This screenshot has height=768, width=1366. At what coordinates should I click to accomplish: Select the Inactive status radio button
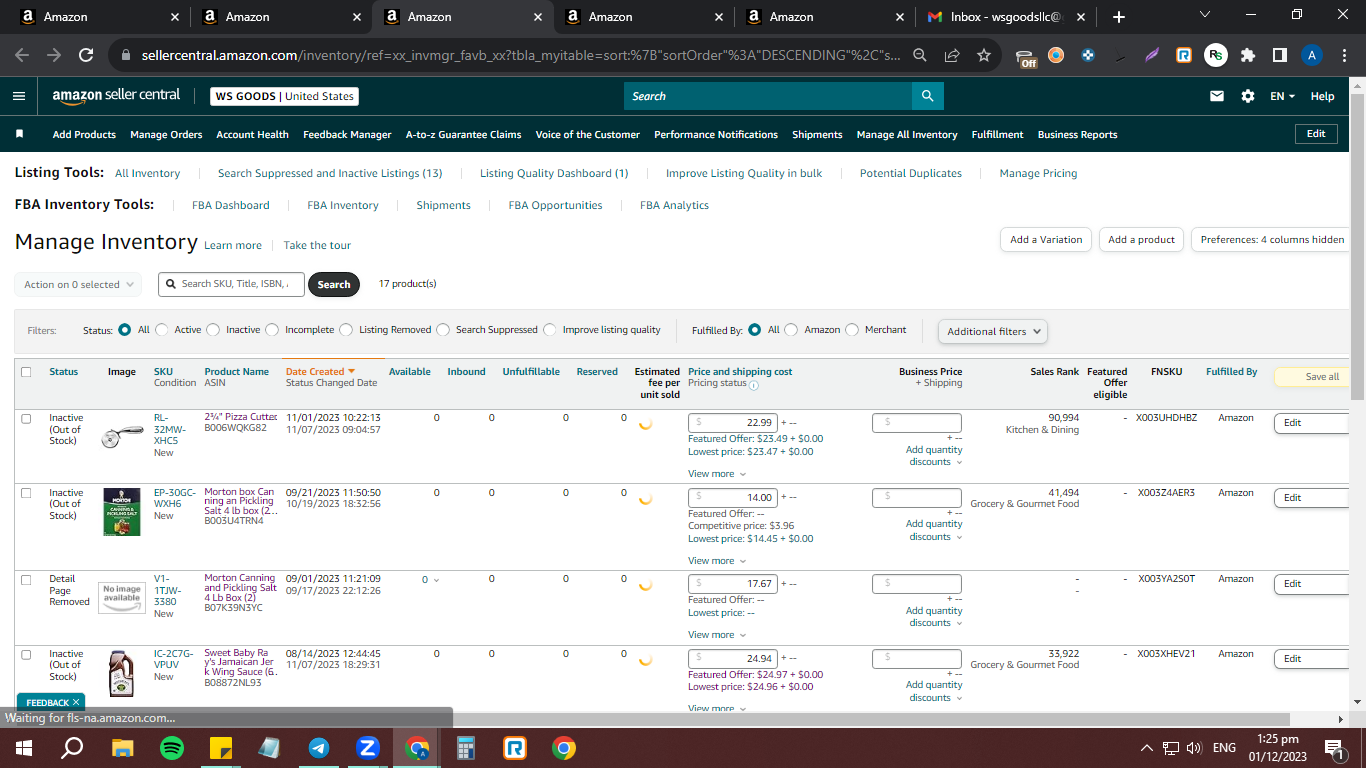pos(215,329)
